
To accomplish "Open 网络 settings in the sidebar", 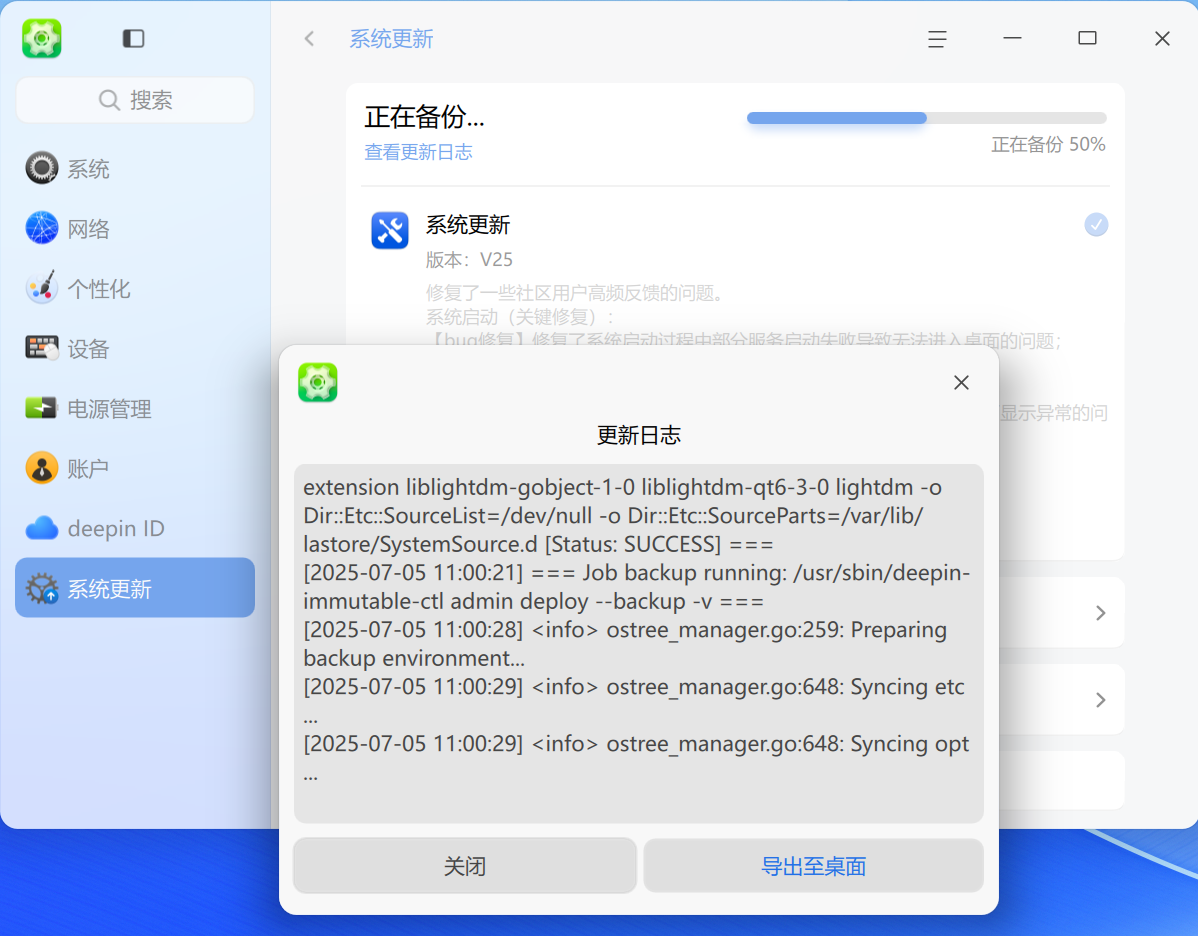I will [135, 228].
